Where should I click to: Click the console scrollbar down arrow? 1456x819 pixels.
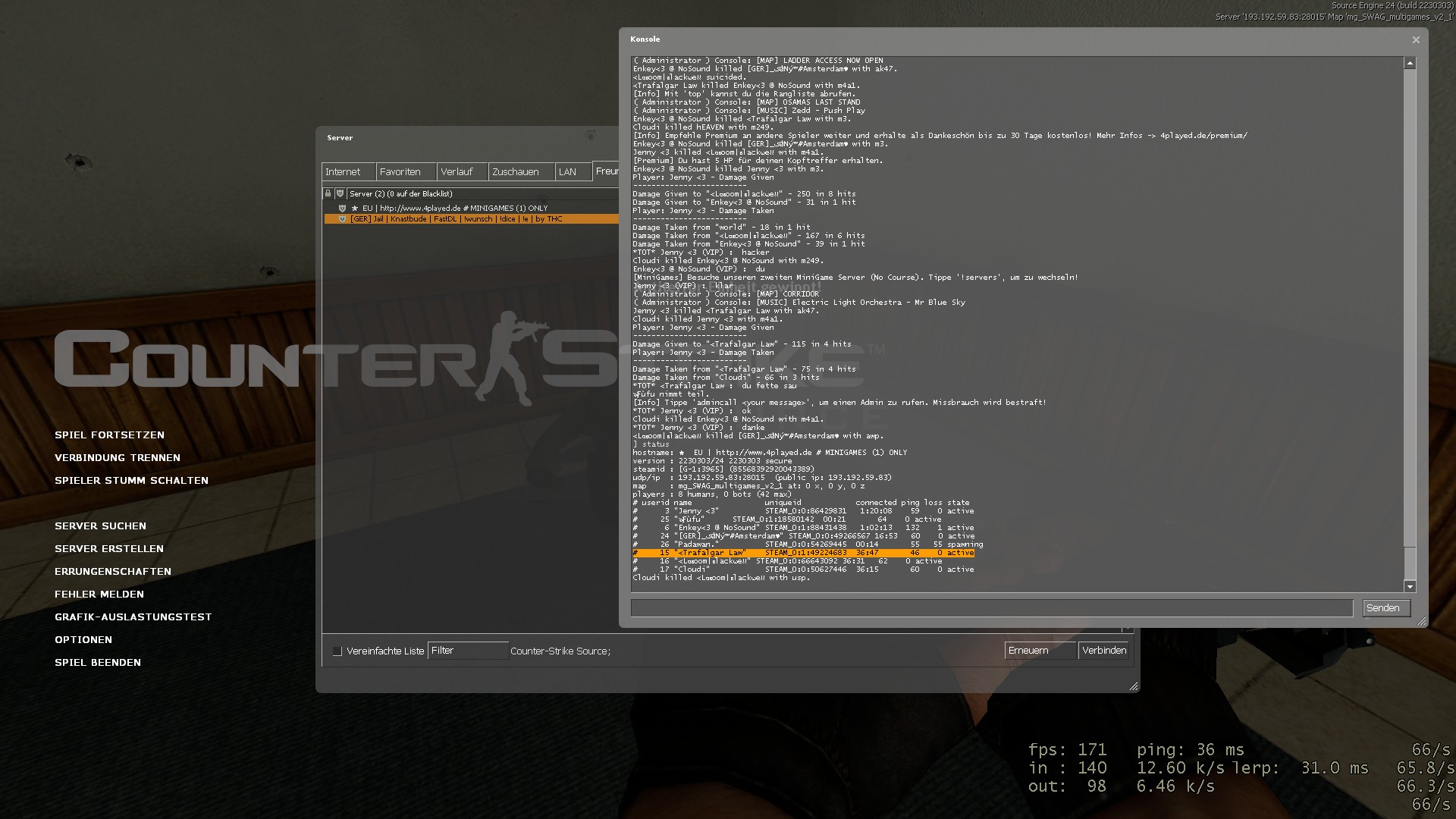click(1410, 586)
